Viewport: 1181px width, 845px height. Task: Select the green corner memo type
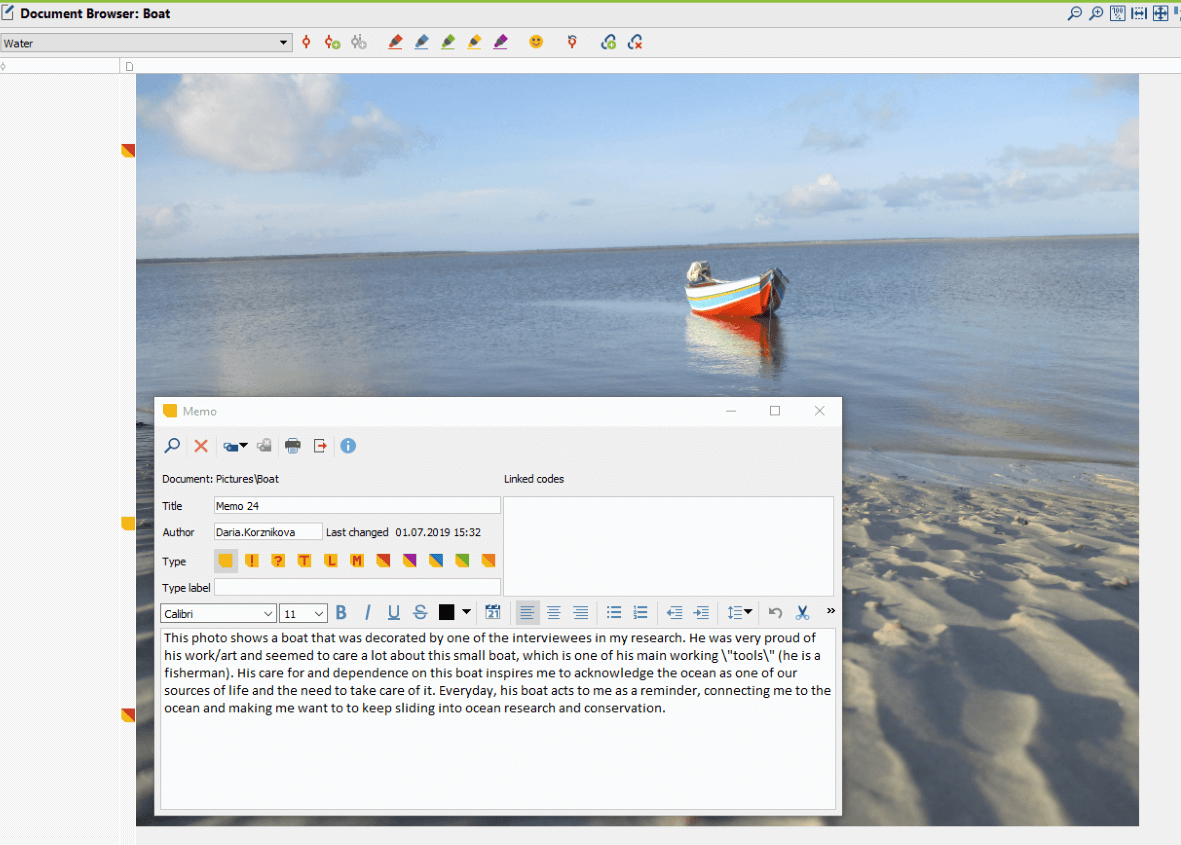(x=462, y=560)
